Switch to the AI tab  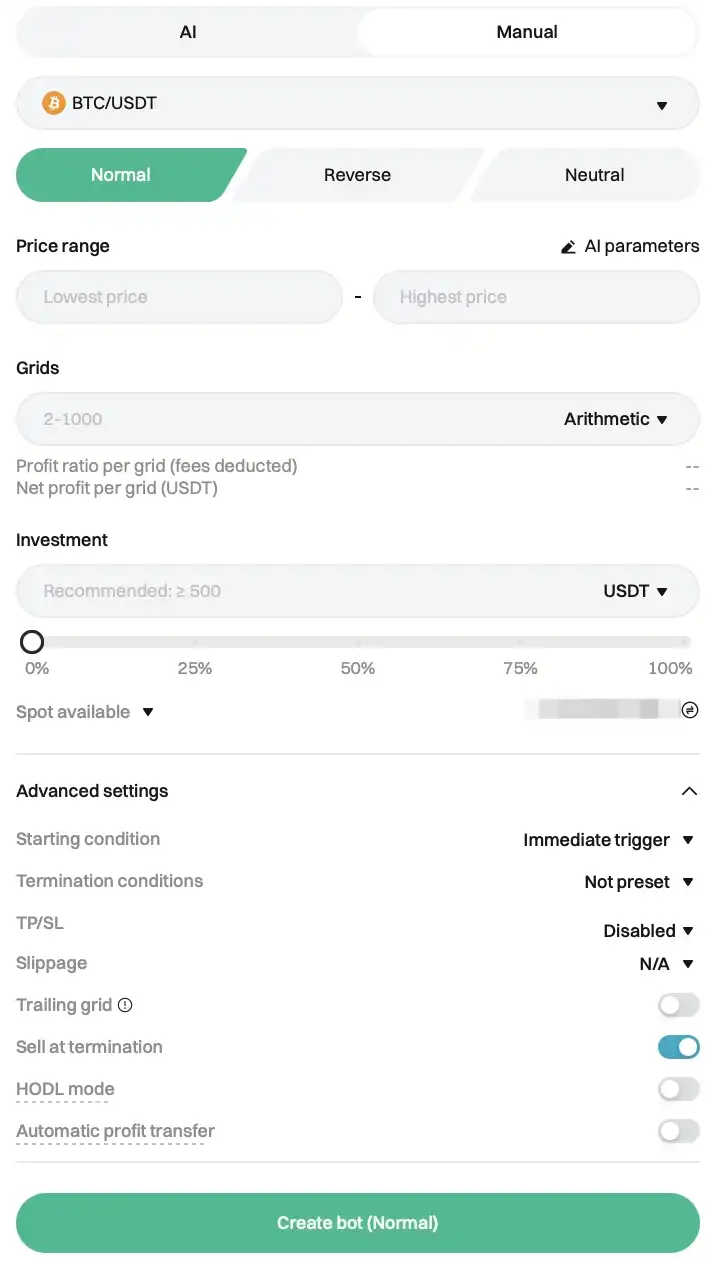coord(188,32)
